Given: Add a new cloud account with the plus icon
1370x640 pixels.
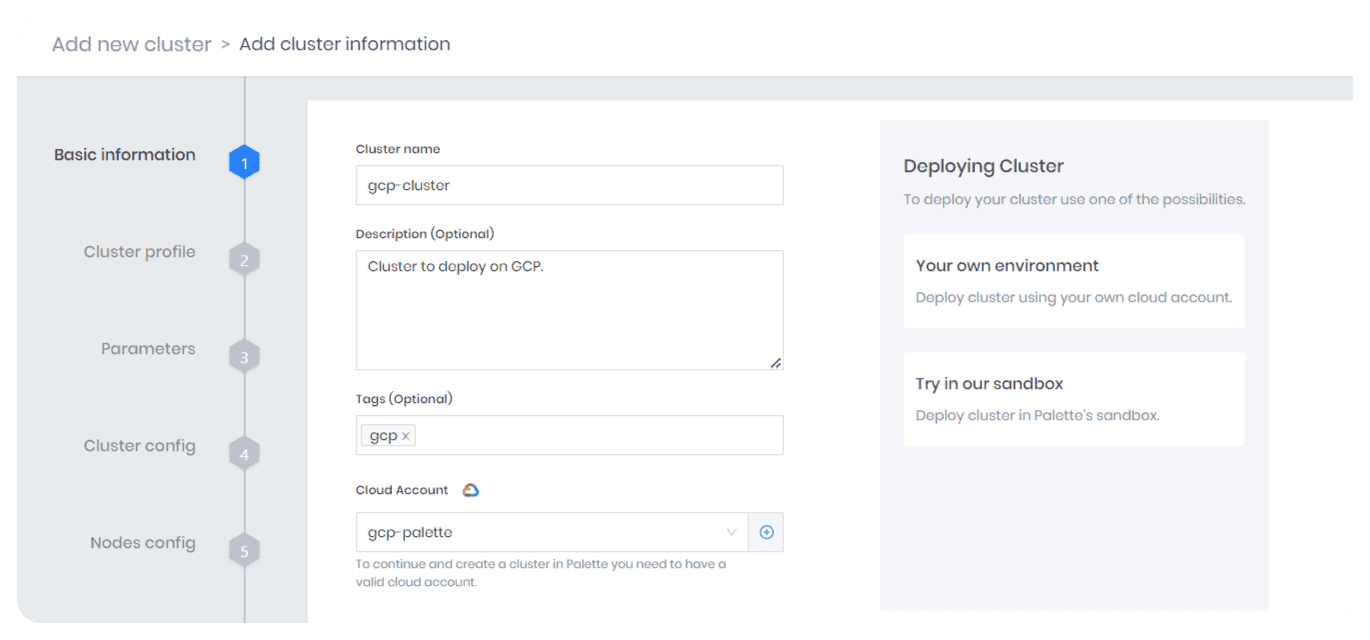Looking at the screenshot, I should pyautogui.click(x=766, y=532).
